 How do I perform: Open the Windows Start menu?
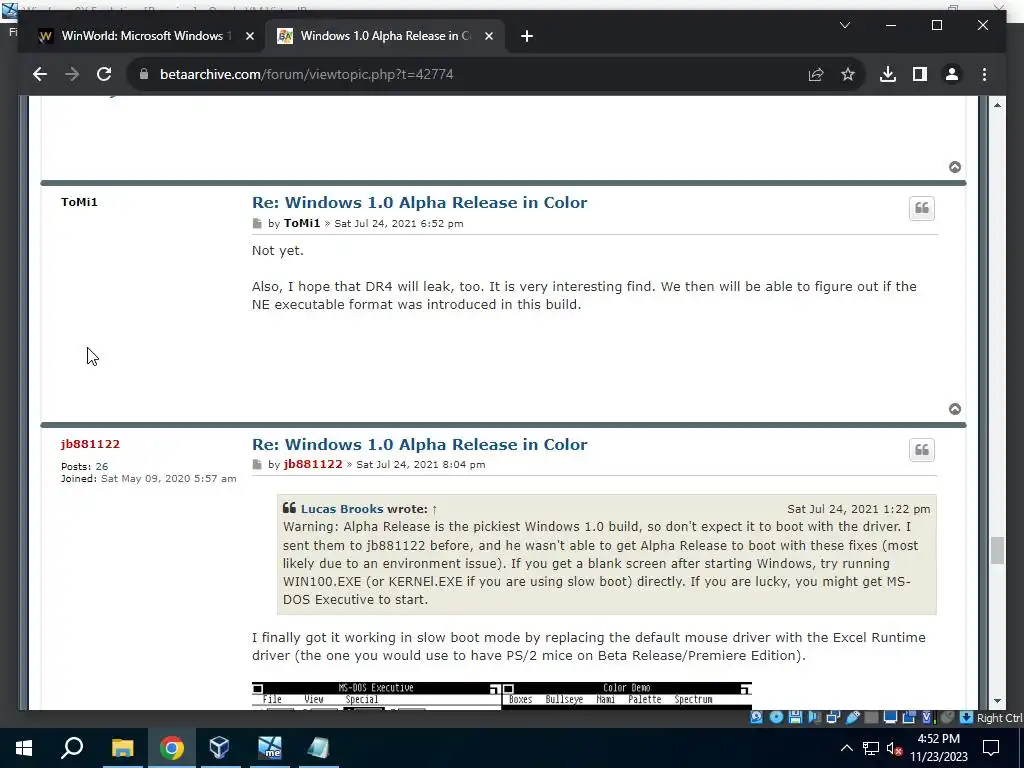(24, 748)
